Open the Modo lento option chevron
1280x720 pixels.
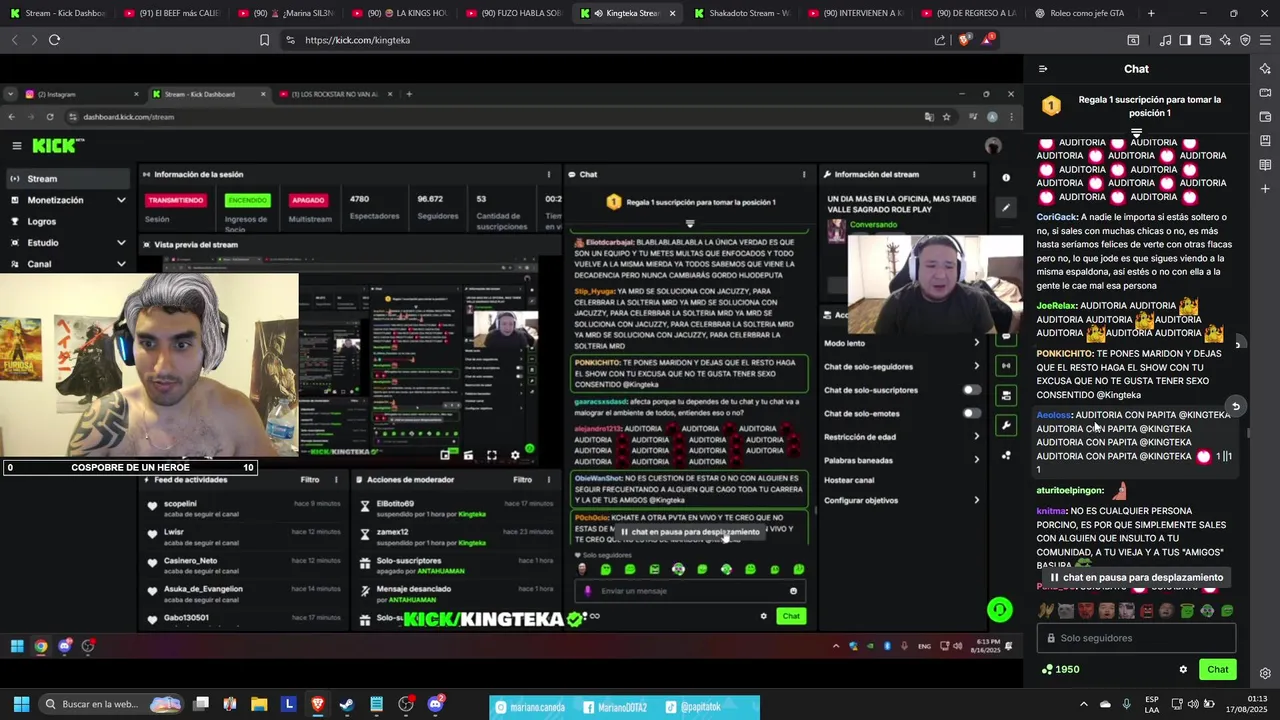977,342
